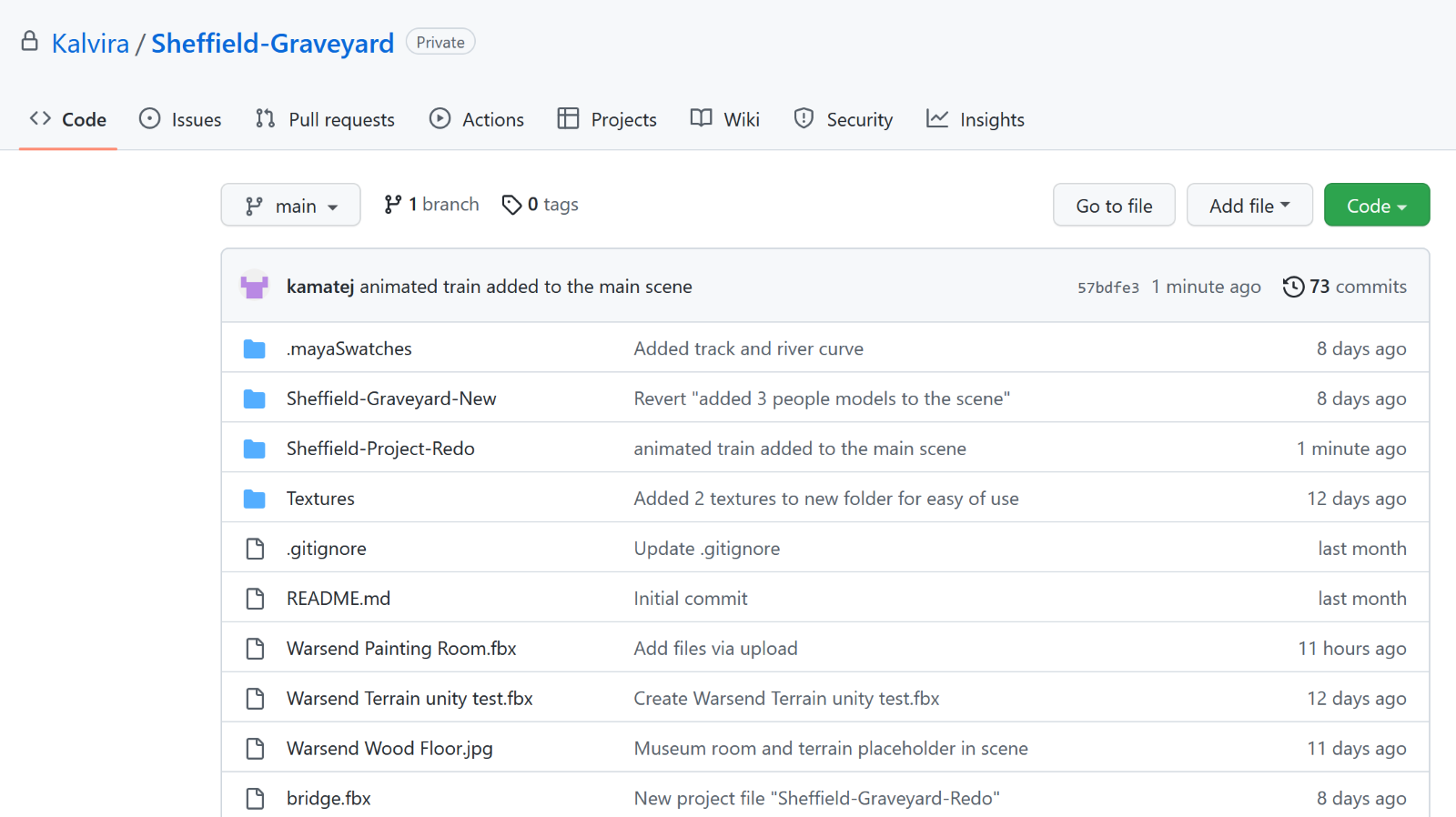
Task: Open the Security tab
Action: tap(843, 119)
